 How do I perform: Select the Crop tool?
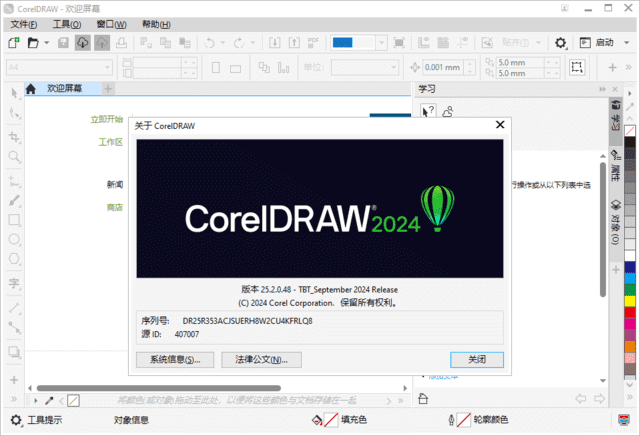point(14,137)
